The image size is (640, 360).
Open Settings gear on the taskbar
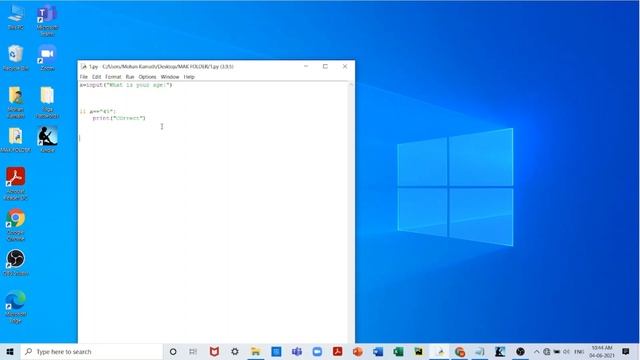[x=235, y=351]
